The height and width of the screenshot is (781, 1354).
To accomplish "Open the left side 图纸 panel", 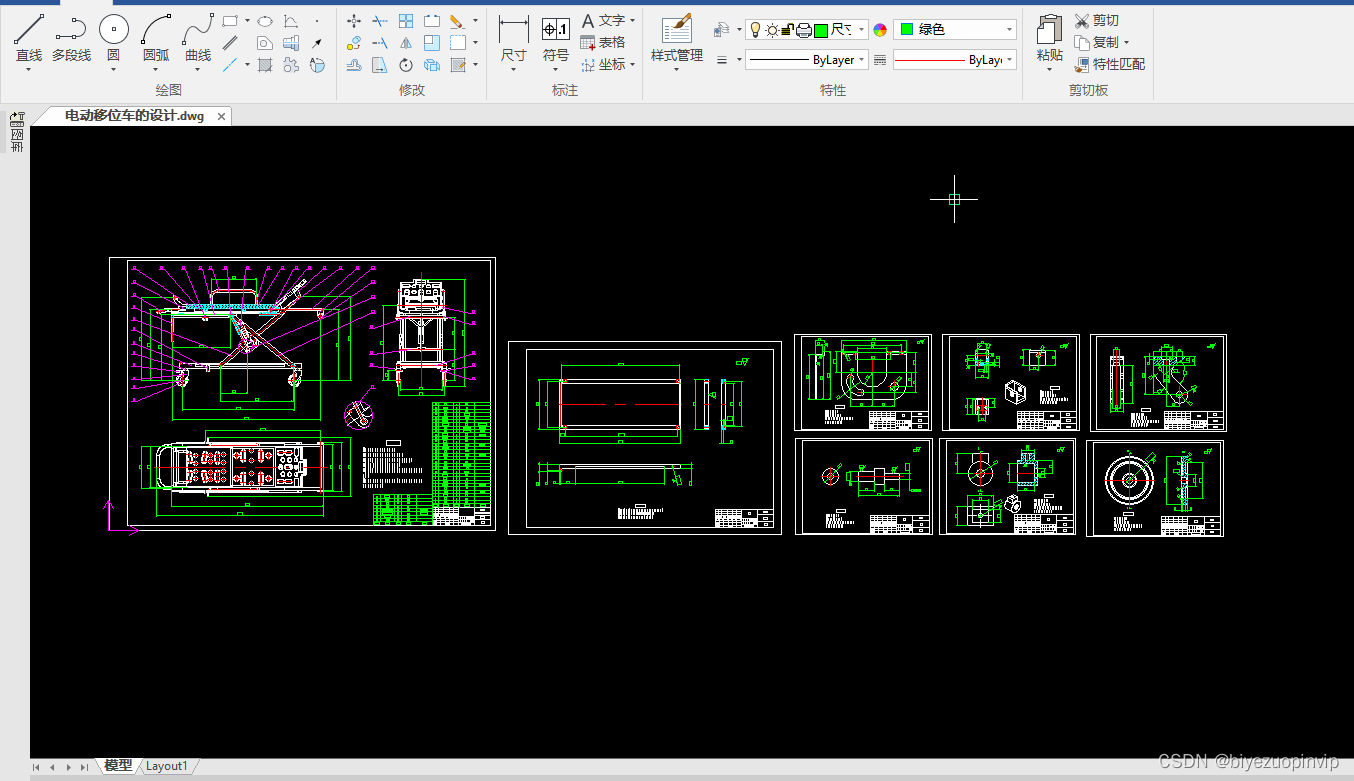I will [16, 132].
